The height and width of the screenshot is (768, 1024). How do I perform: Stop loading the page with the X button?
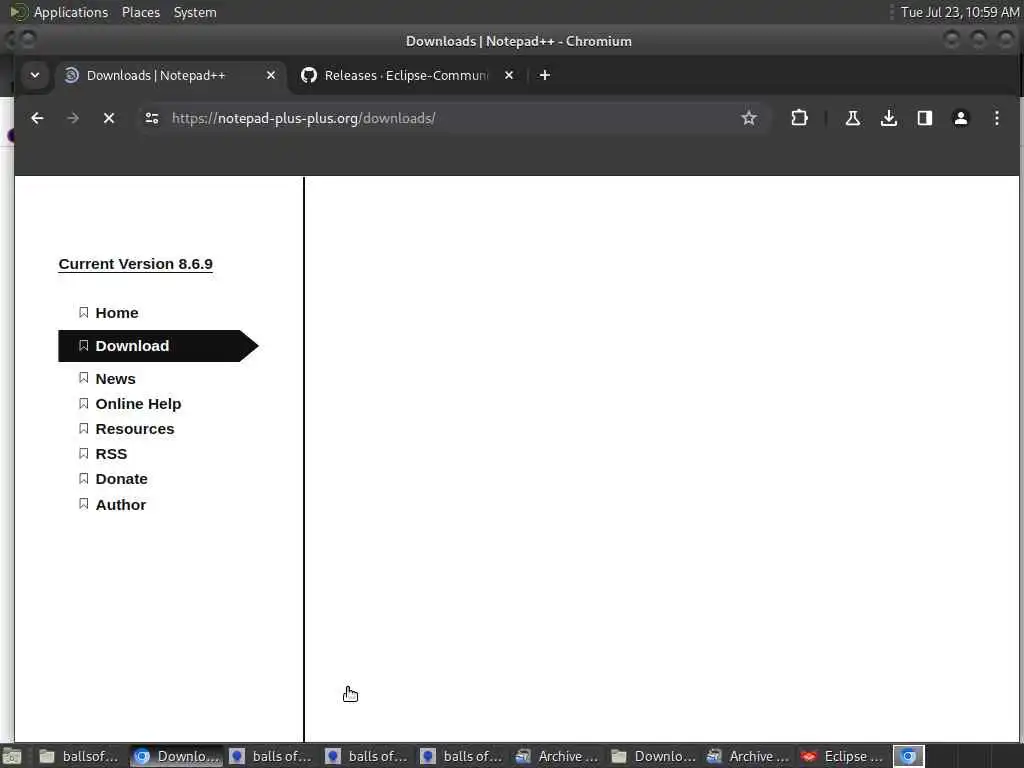point(109,118)
